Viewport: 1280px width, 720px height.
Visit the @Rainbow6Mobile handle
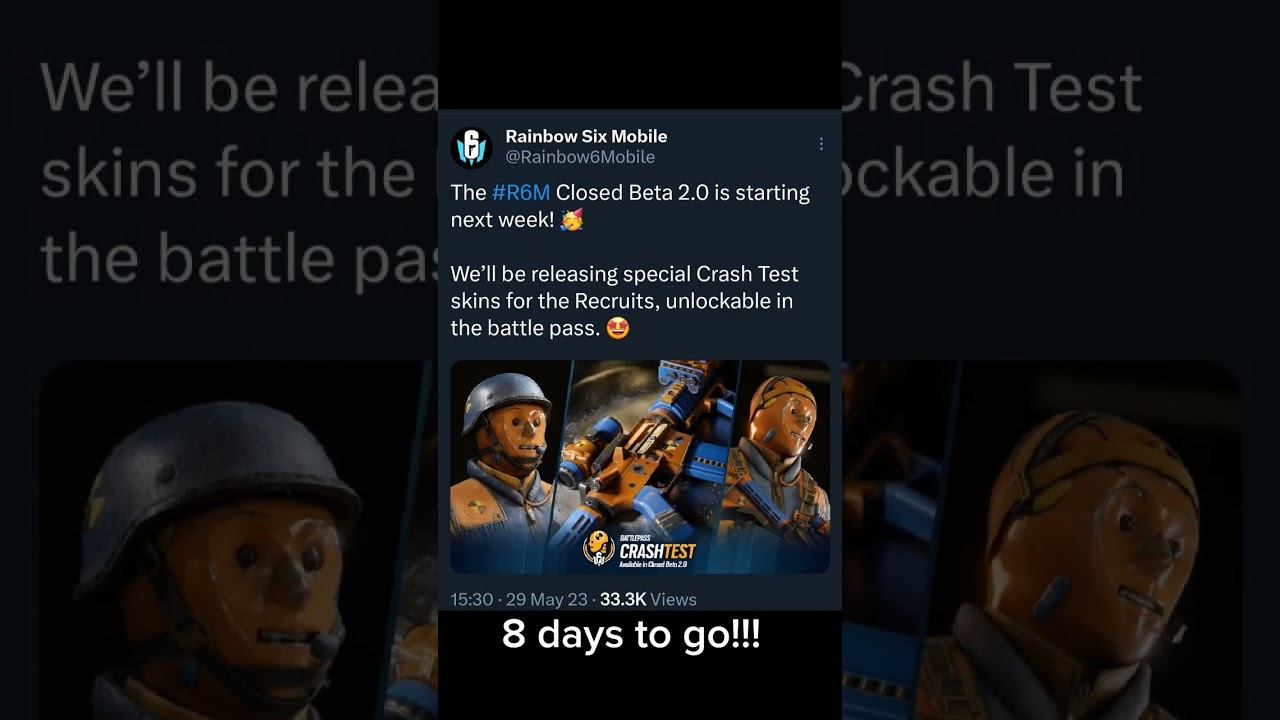tap(580, 157)
